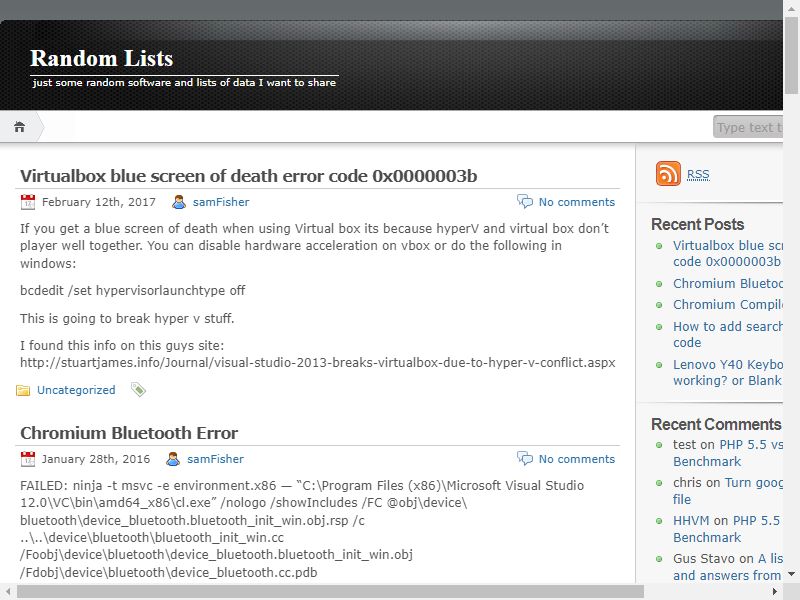
Task: Click comments bubble icon on Virtualbox post
Action: (524, 201)
